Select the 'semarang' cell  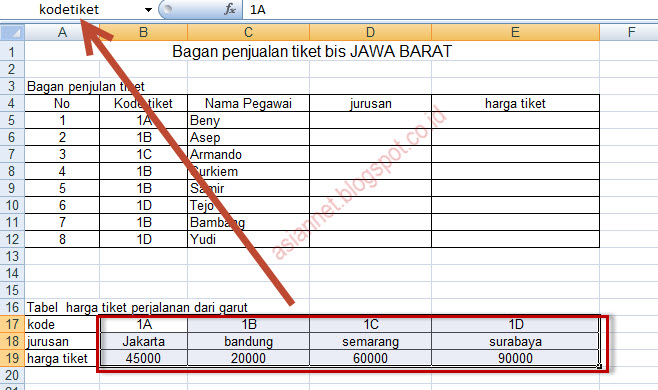pos(371,341)
